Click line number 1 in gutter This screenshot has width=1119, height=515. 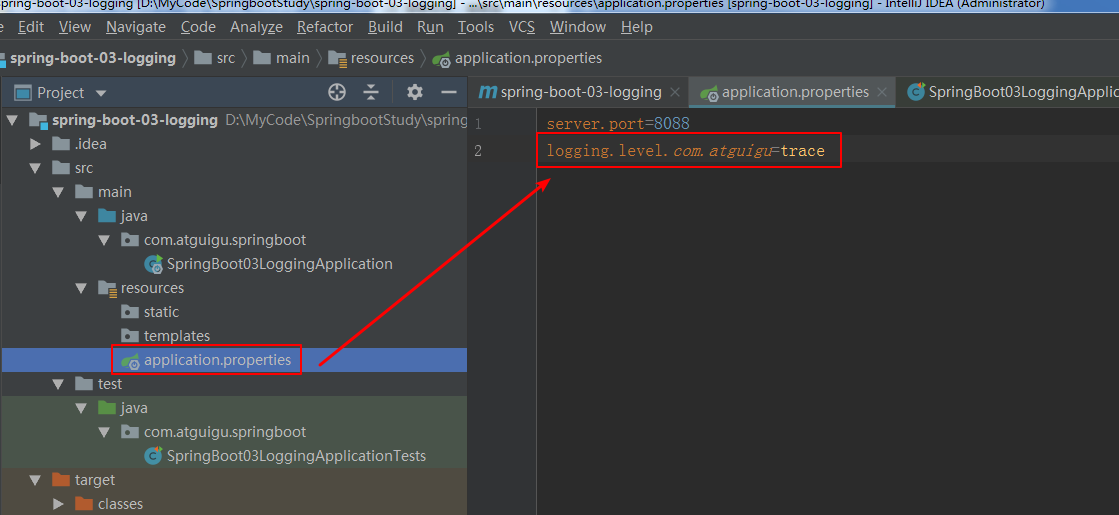478,124
